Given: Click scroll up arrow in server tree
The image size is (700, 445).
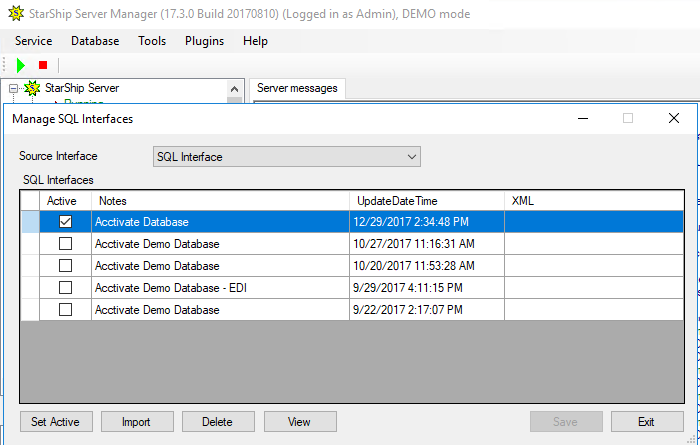Looking at the screenshot, I should 234,89.
